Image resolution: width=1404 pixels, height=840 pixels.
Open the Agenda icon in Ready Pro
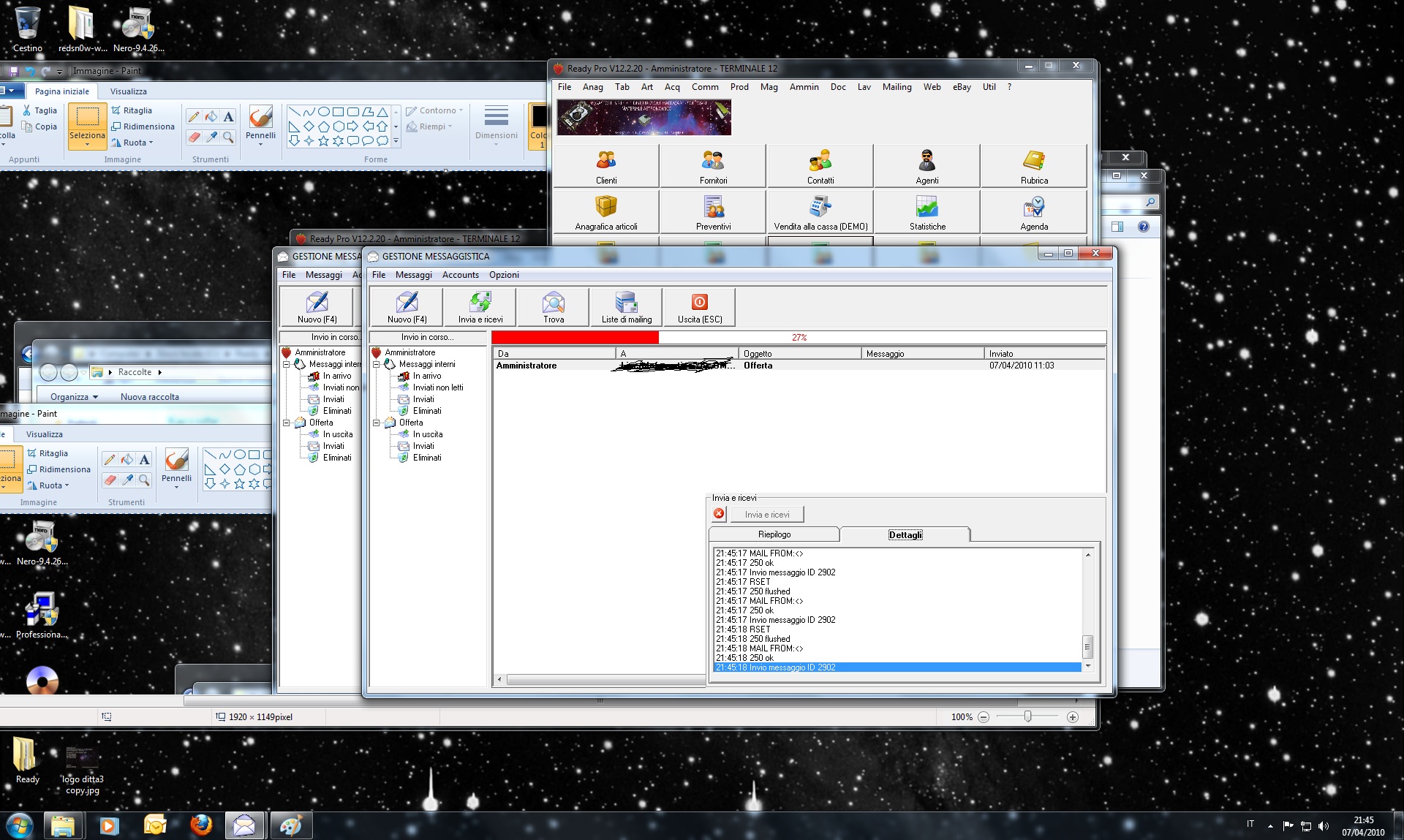coord(1034,212)
